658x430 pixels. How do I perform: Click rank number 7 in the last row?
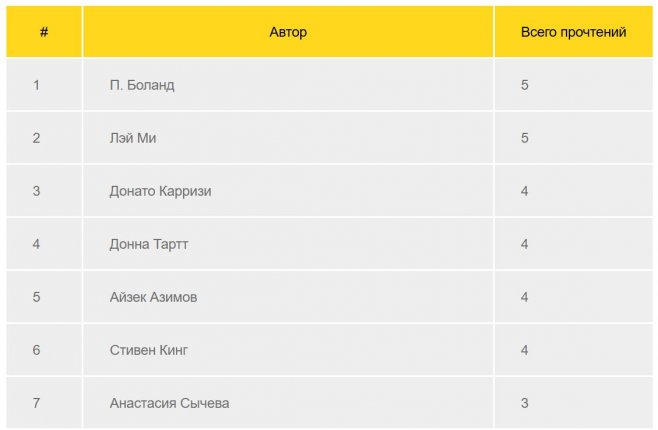click(x=36, y=403)
